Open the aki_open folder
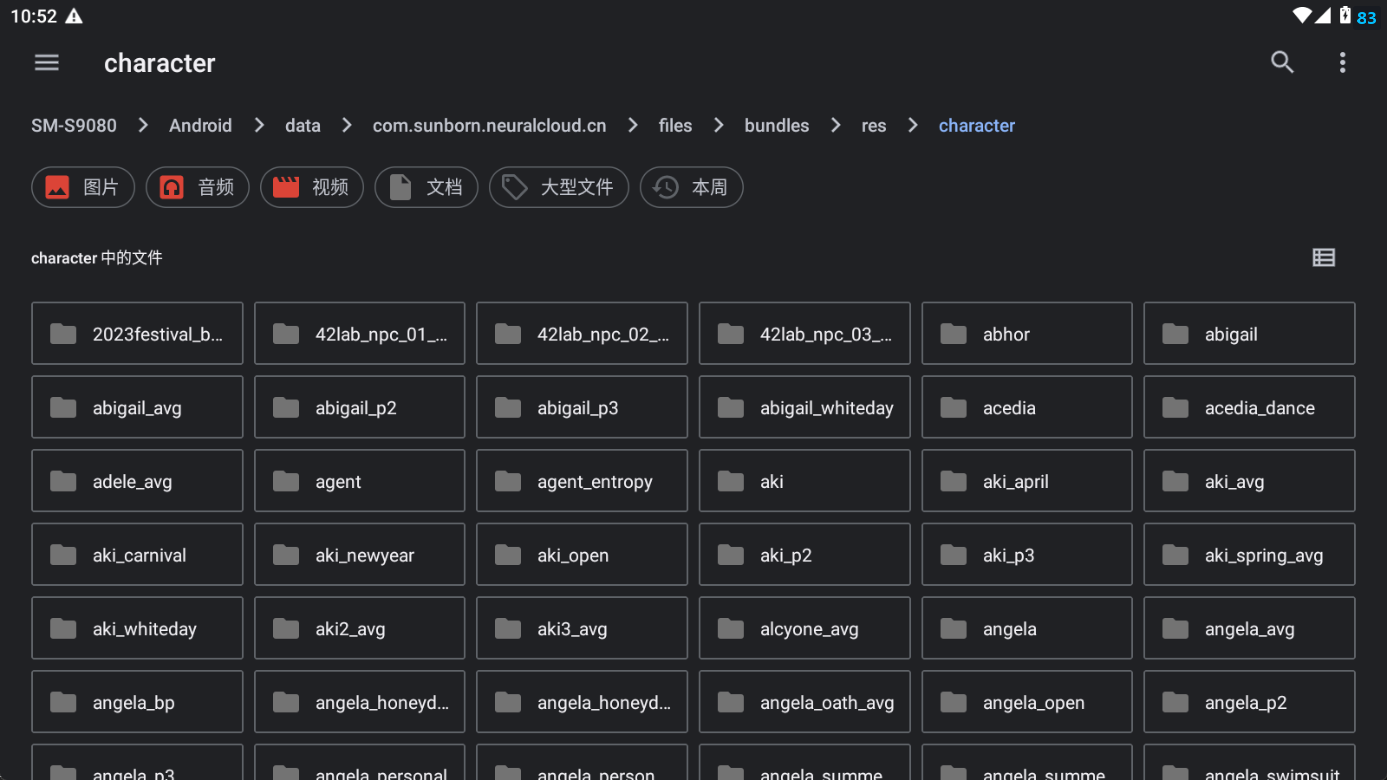 coord(582,555)
